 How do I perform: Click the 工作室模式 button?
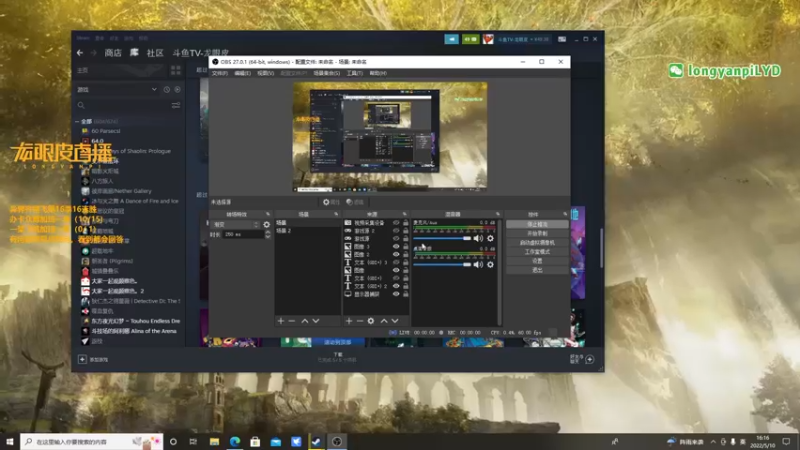click(537, 252)
